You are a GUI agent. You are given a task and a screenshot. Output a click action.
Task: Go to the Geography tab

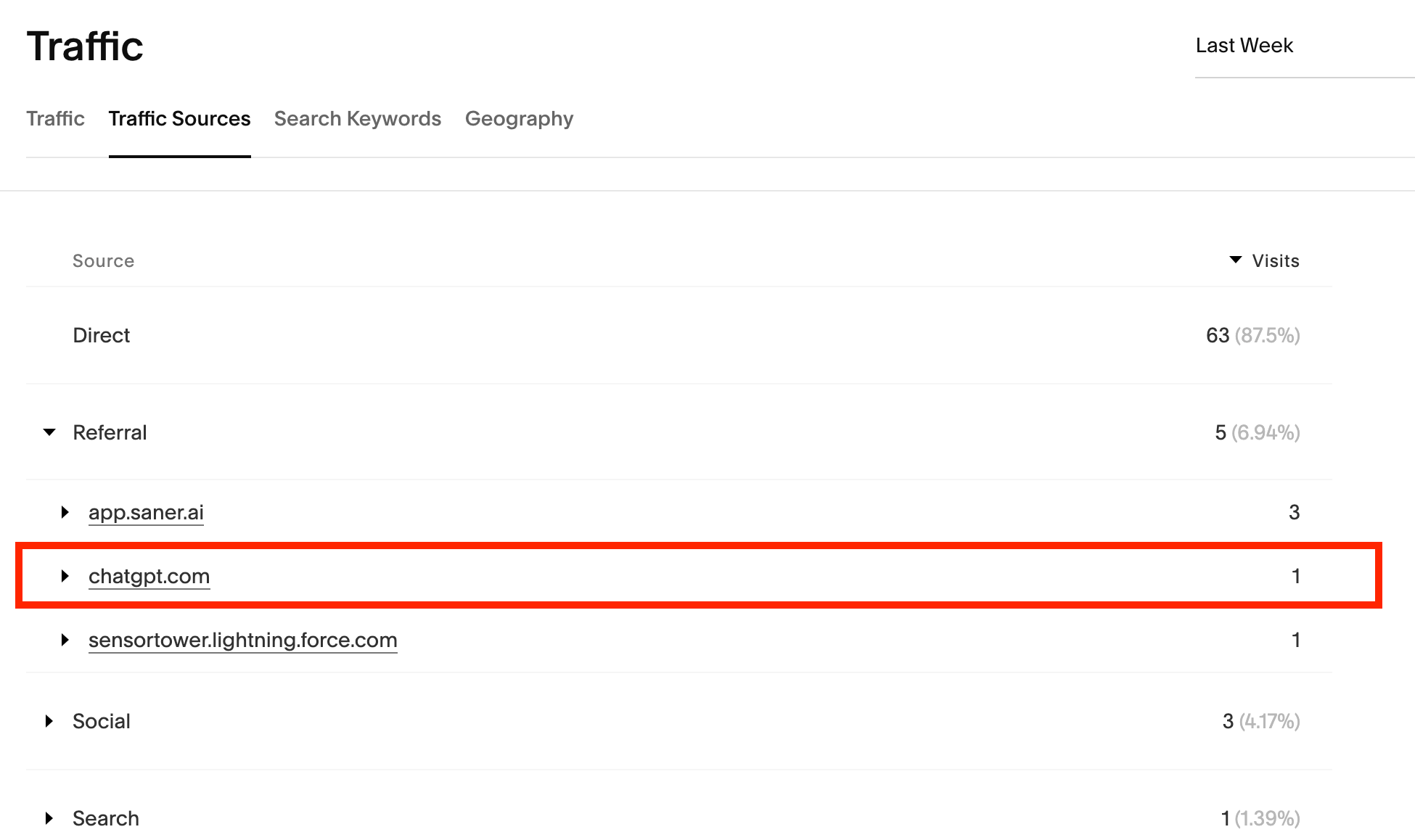click(x=519, y=118)
